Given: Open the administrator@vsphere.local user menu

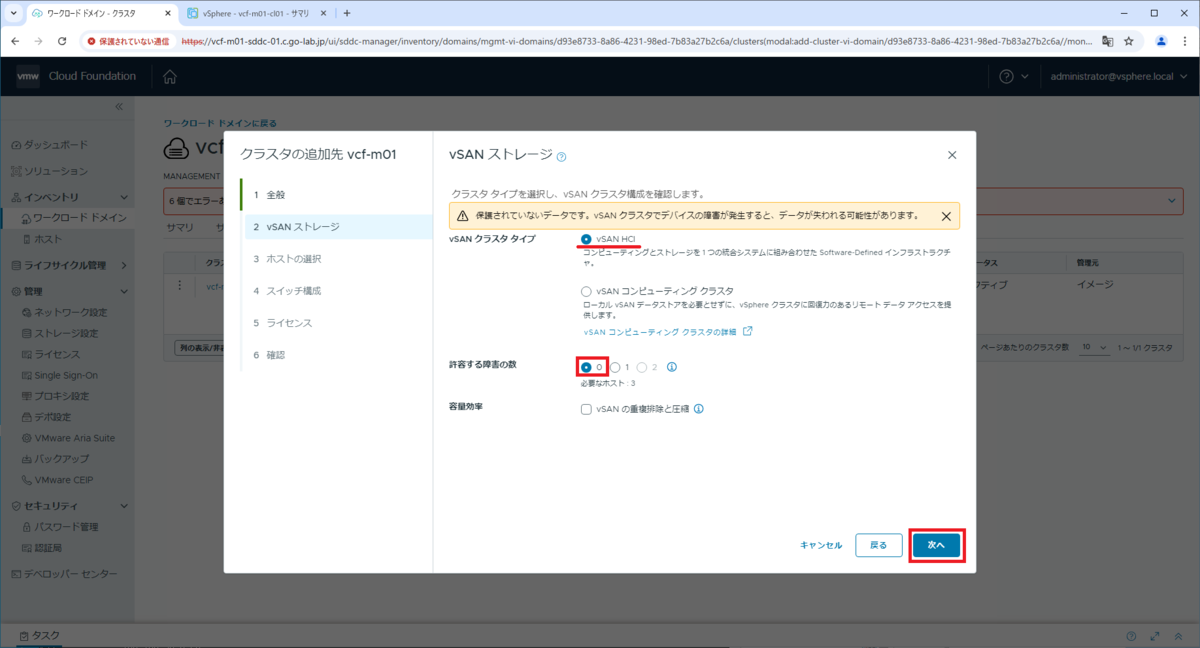Looking at the screenshot, I should point(1117,77).
